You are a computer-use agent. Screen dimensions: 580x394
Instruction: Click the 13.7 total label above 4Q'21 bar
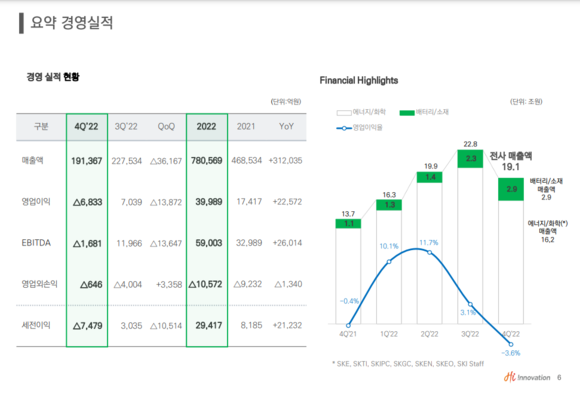[348, 214]
